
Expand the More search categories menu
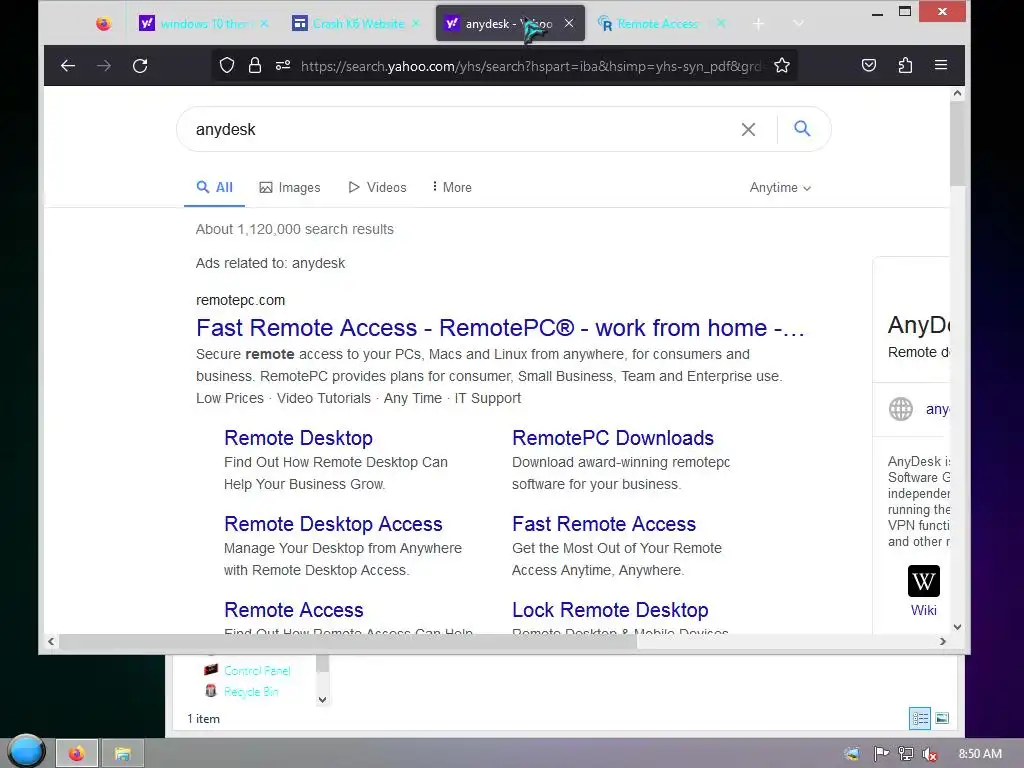451,187
